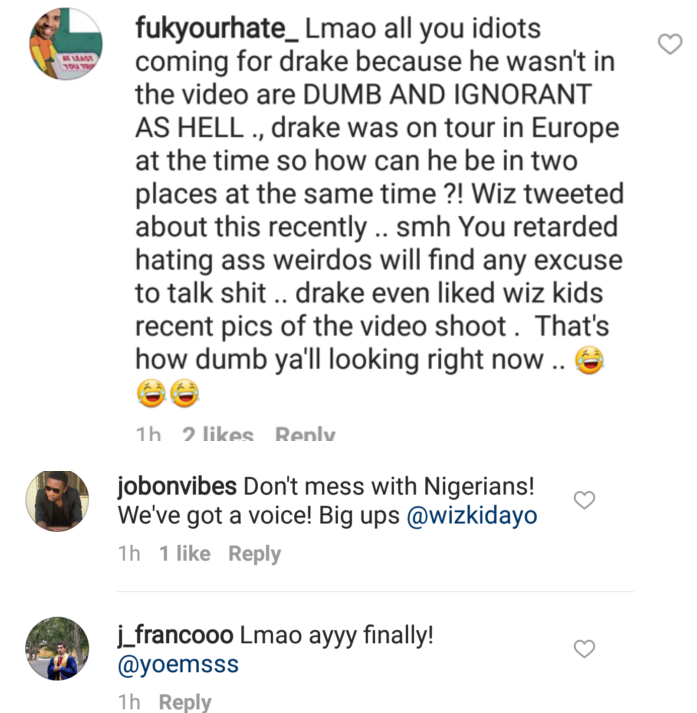Screen dimensions: 697x713
Task: Open the fukyourhate_ username link
Action: [x=213, y=29]
